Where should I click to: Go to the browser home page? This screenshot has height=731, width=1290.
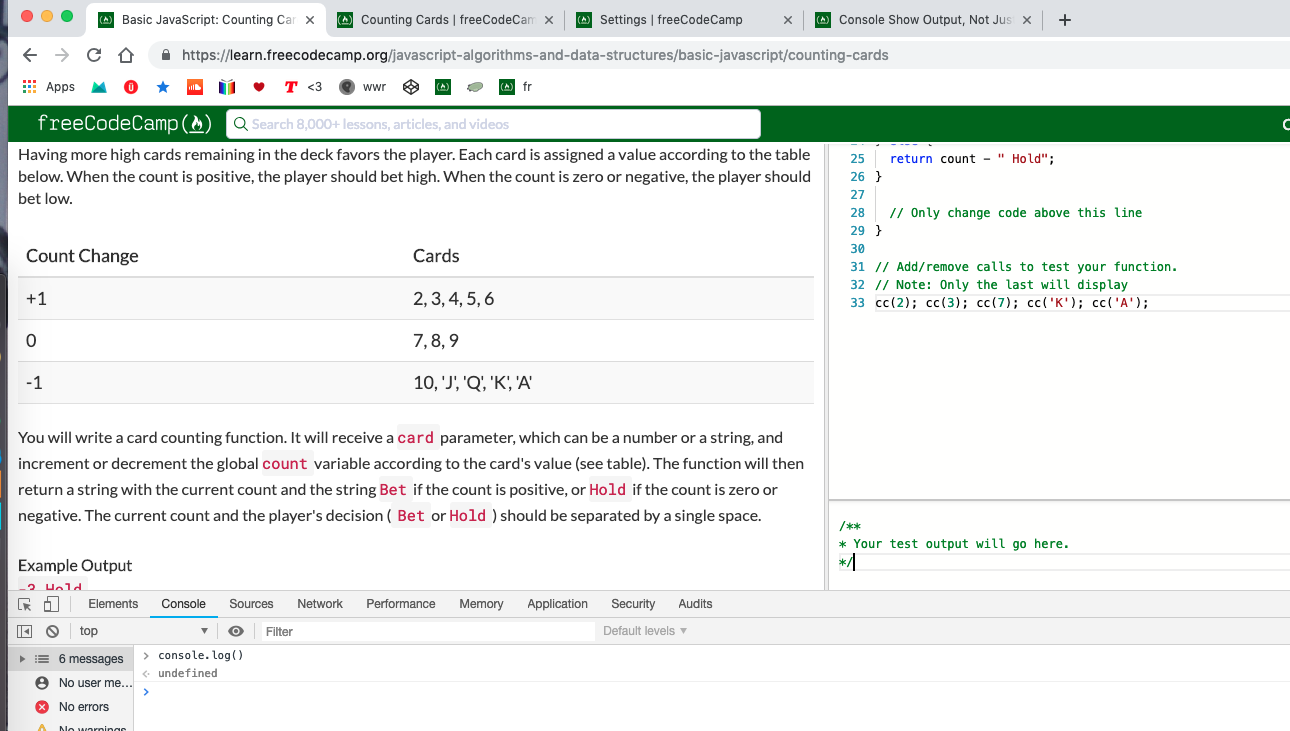pyautogui.click(x=126, y=55)
